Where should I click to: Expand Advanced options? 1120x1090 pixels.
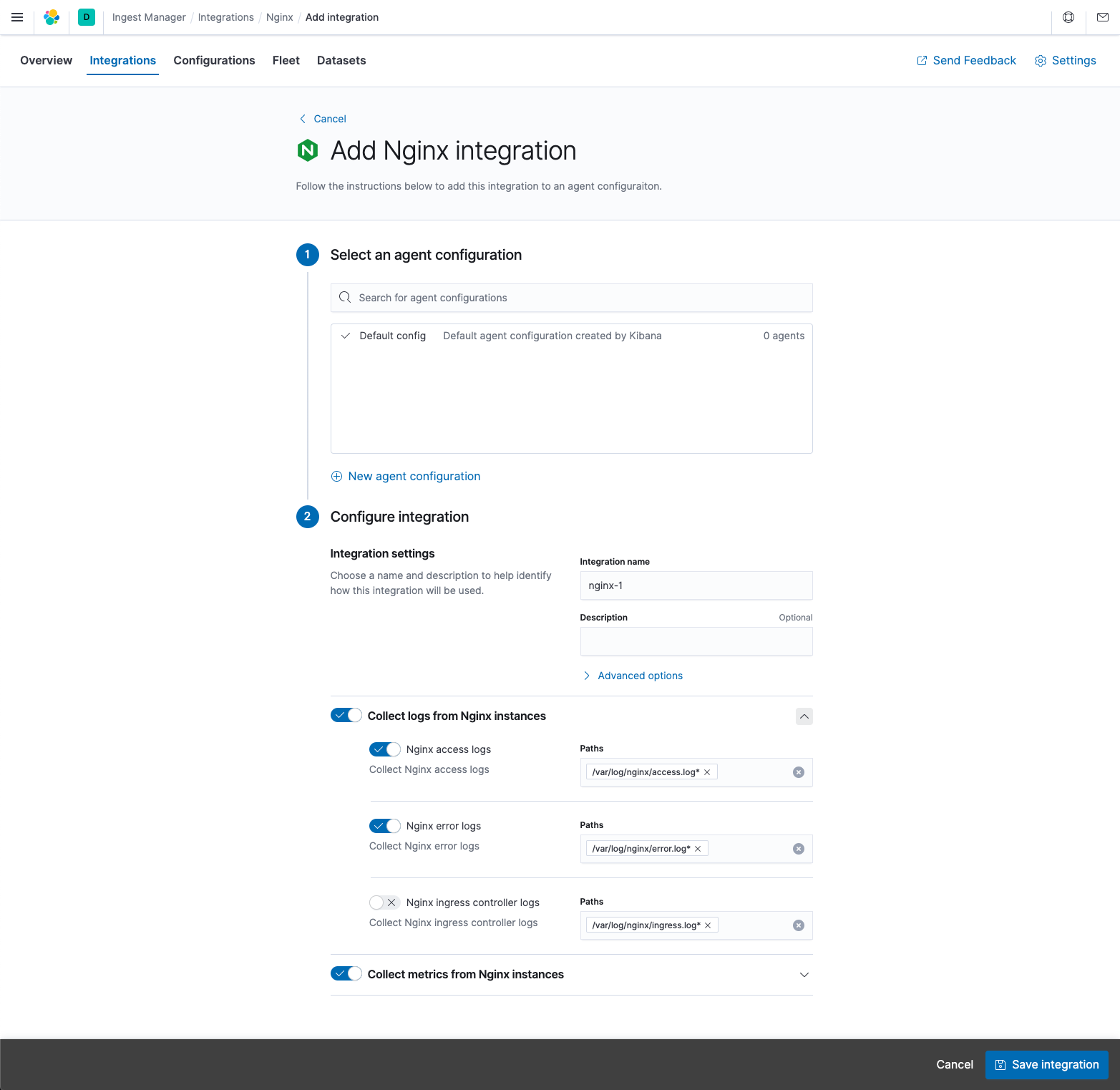[633, 676]
